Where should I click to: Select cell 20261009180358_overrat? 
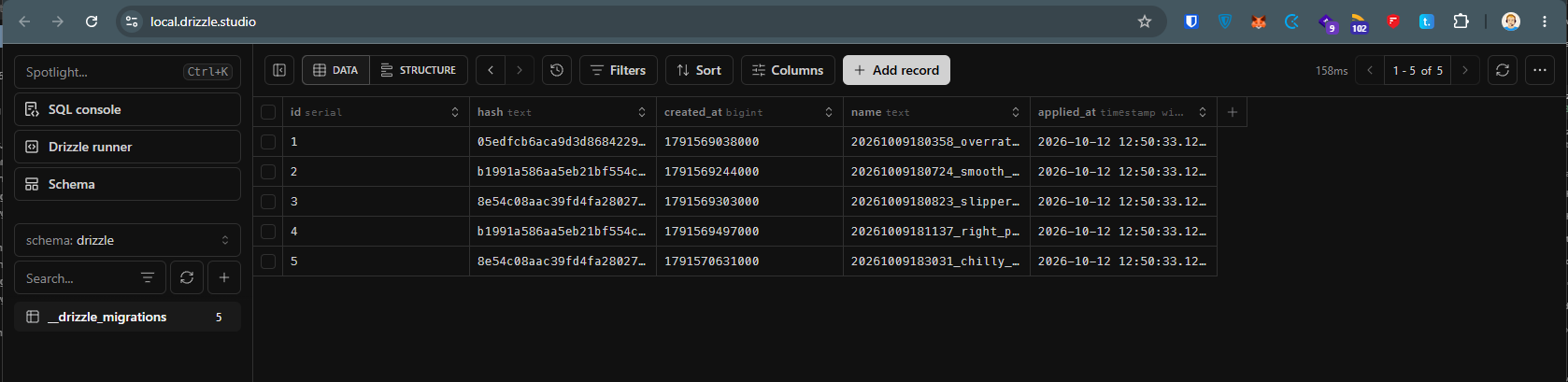point(936,142)
